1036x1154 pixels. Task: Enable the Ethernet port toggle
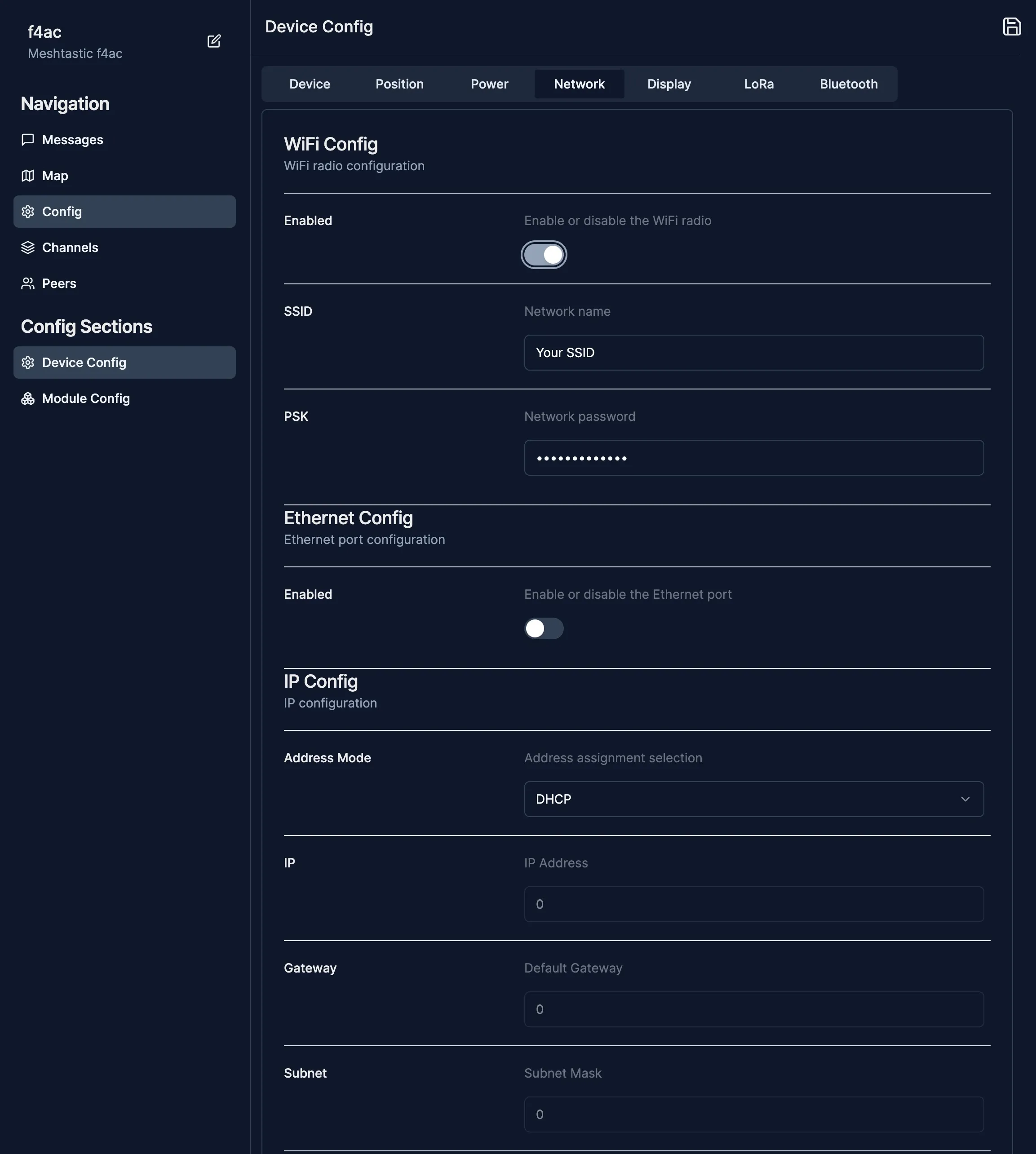[544, 628]
